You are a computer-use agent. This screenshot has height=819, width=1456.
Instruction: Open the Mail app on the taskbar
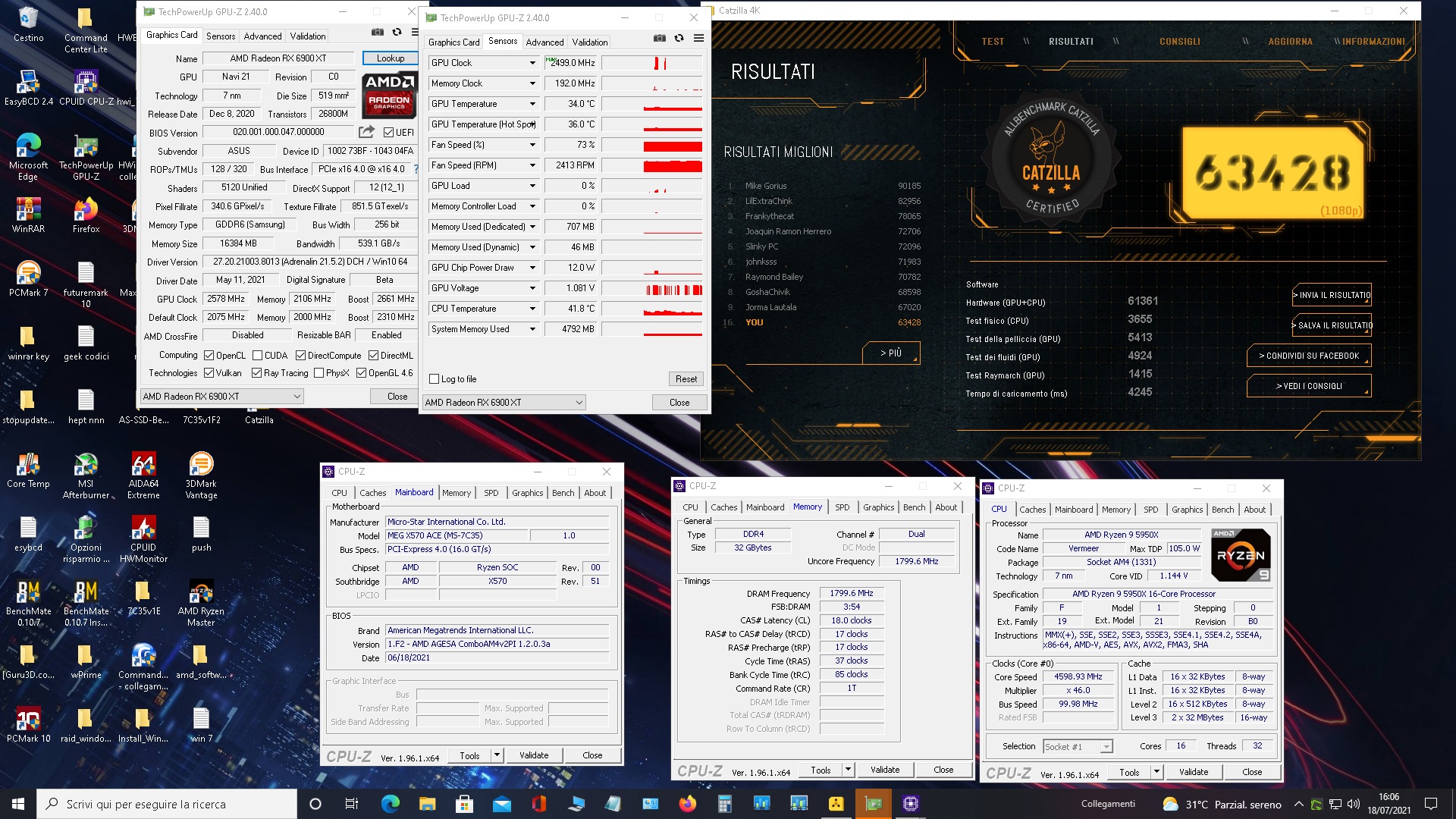tap(501, 804)
